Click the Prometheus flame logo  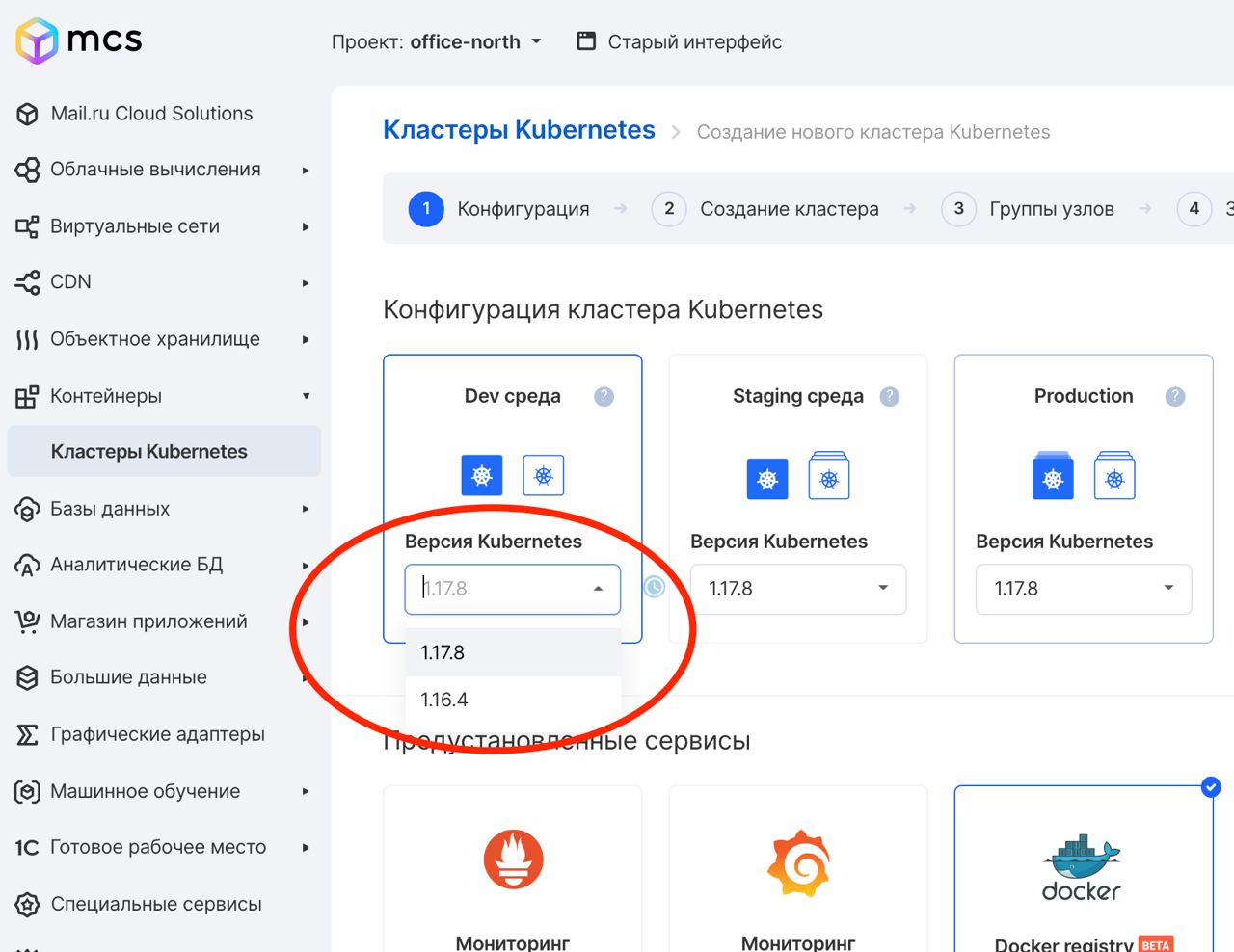coord(513,859)
